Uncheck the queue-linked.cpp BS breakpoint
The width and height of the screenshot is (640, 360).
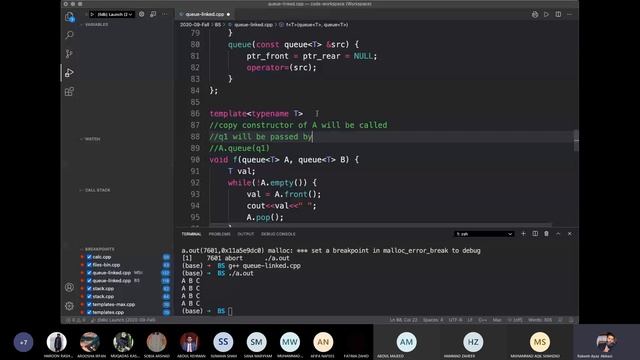click(89, 281)
